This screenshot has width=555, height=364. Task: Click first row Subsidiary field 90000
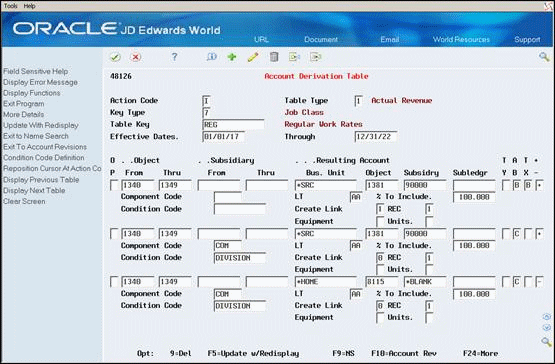pos(425,185)
